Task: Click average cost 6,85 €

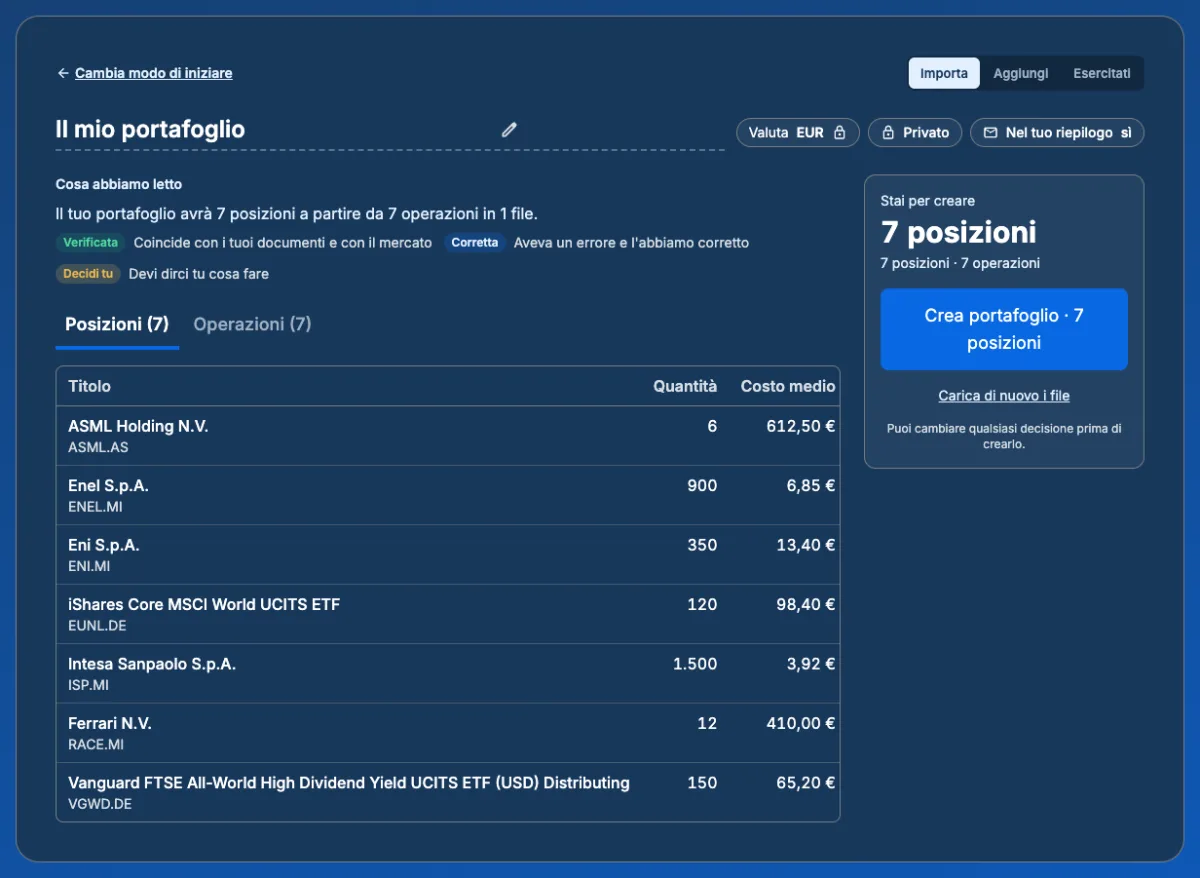Action: pyautogui.click(x=811, y=485)
